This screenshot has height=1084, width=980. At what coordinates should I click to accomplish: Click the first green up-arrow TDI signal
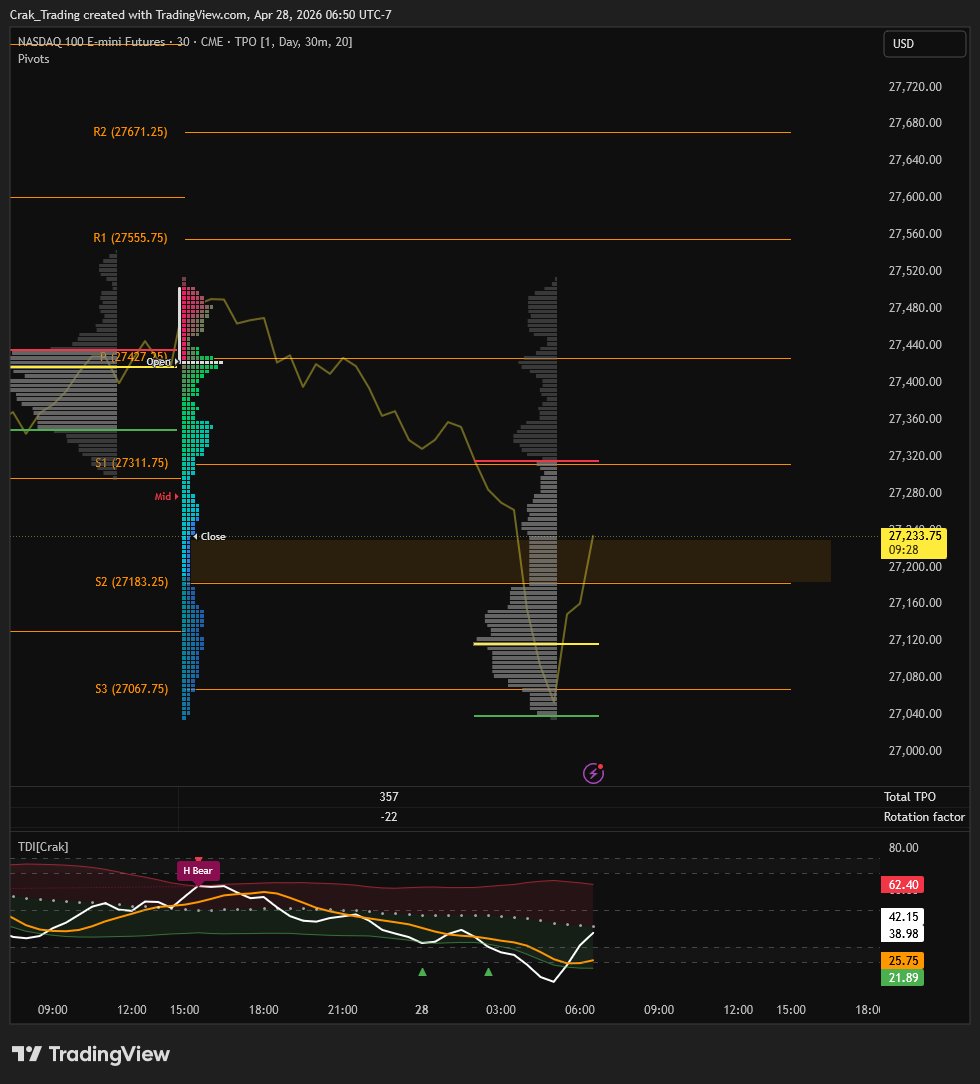(x=422, y=972)
